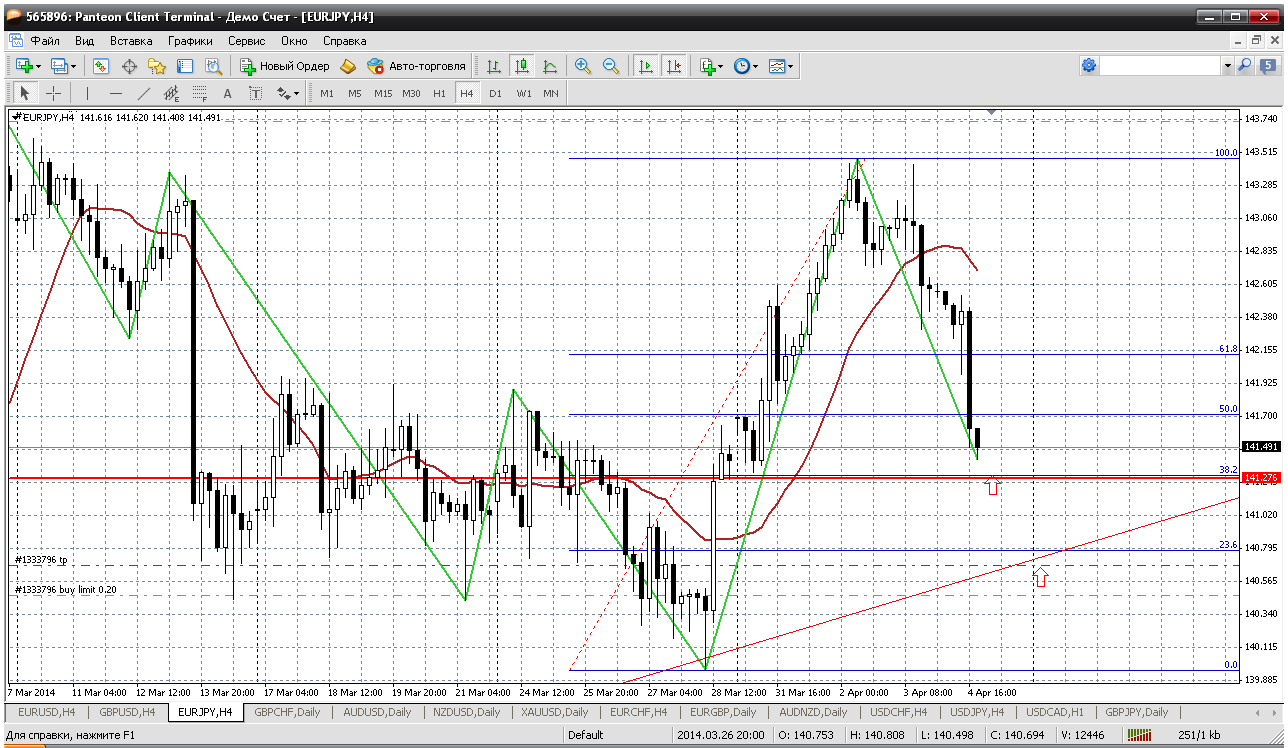Image resolution: width=1288 pixels, height=748 pixels.
Task: Toggle the Авто-торговля button
Action: (417, 66)
